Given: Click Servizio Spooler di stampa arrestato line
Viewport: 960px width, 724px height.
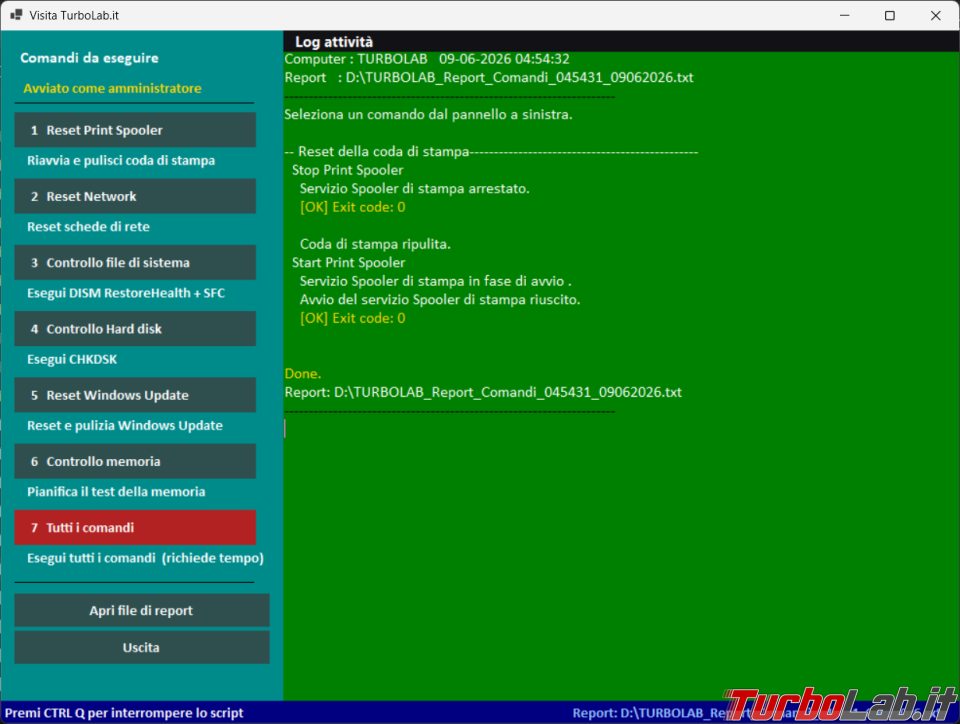Looking at the screenshot, I should coord(414,188).
